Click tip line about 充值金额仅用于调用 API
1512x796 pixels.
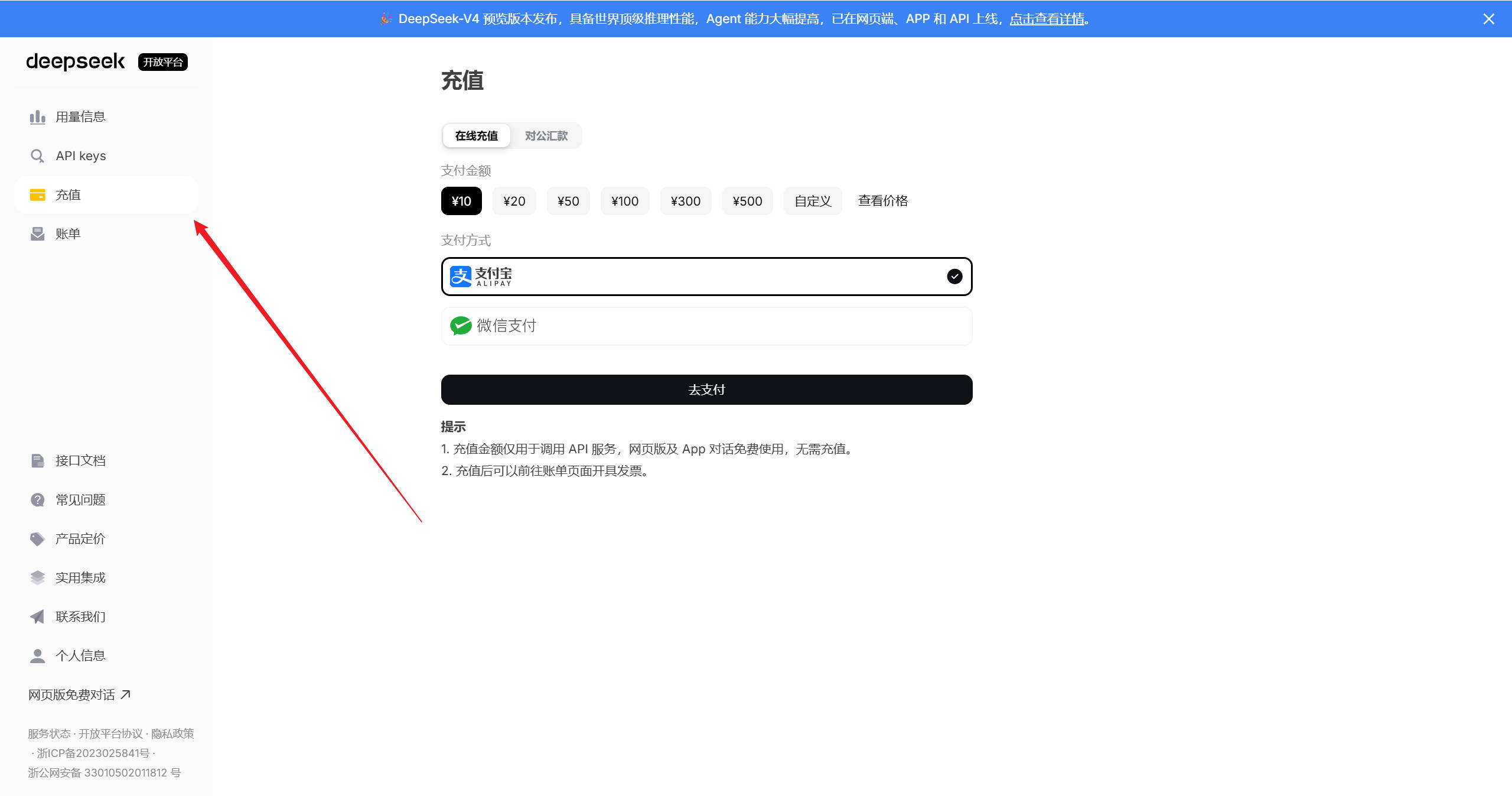[649, 449]
